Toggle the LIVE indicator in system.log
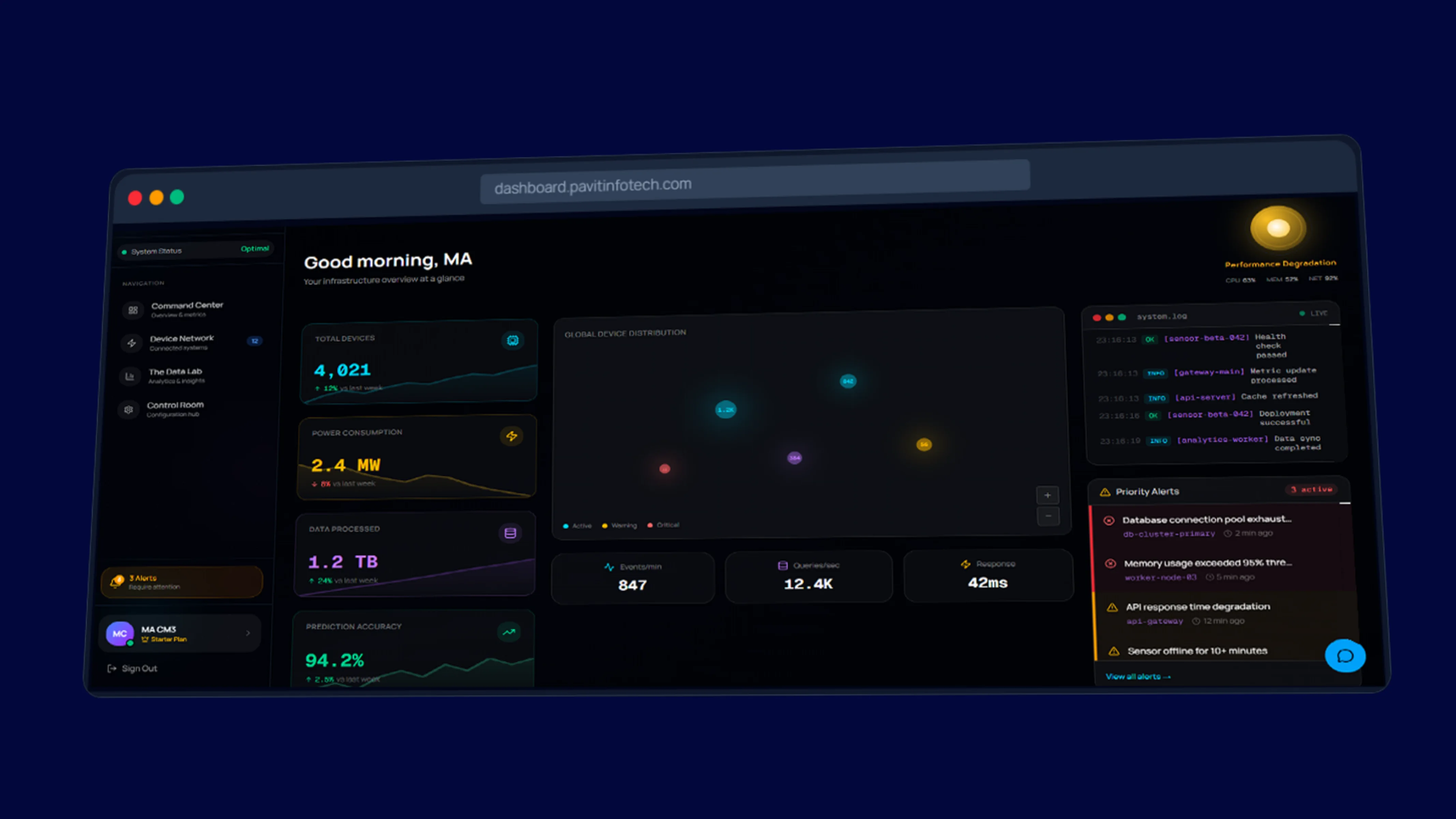 point(1313,313)
